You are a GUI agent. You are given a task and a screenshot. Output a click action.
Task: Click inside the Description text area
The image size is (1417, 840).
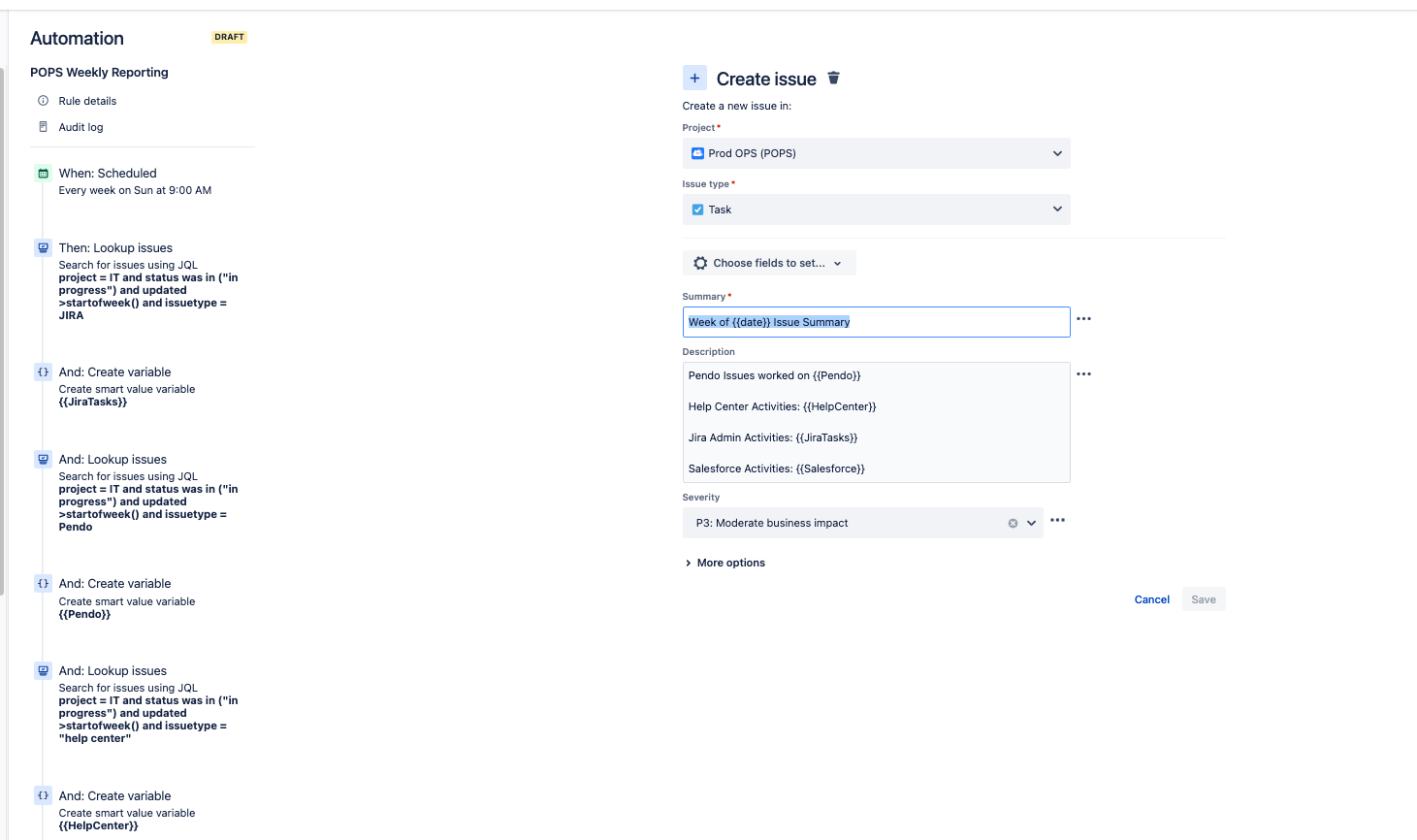click(x=877, y=422)
